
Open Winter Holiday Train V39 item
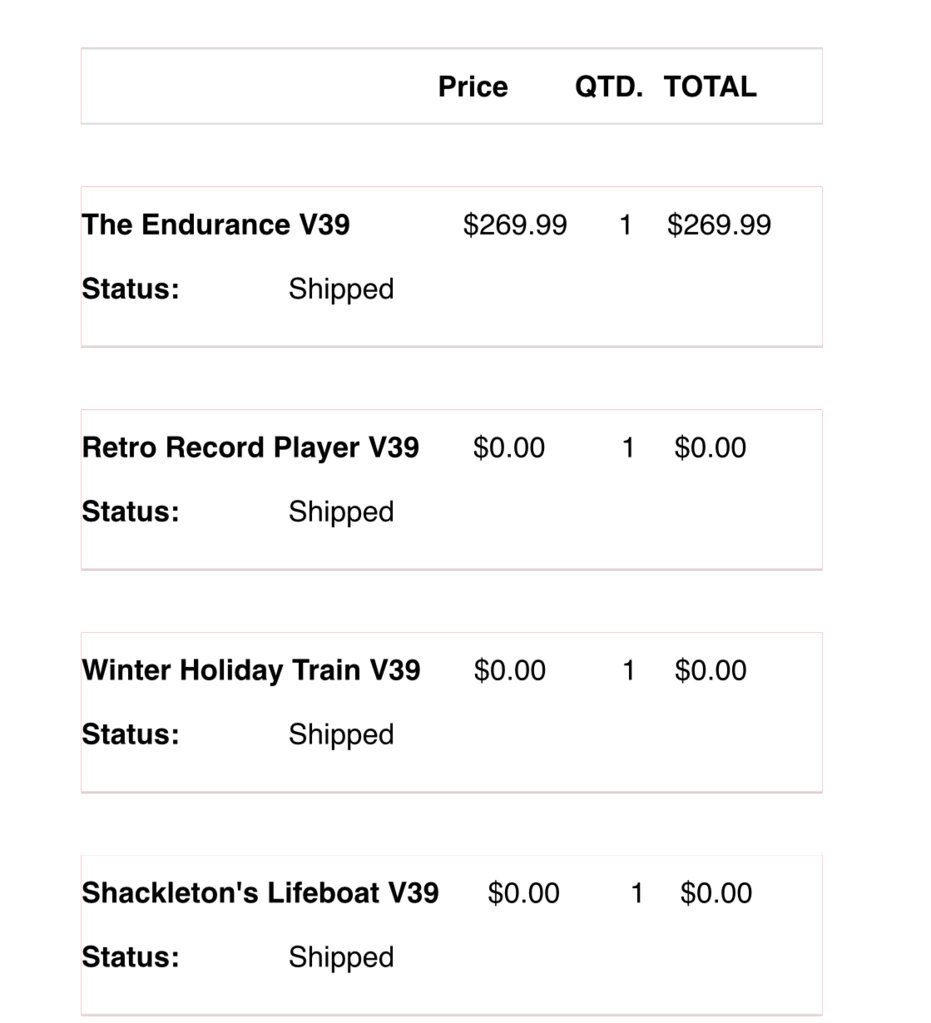click(x=251, y=671)
